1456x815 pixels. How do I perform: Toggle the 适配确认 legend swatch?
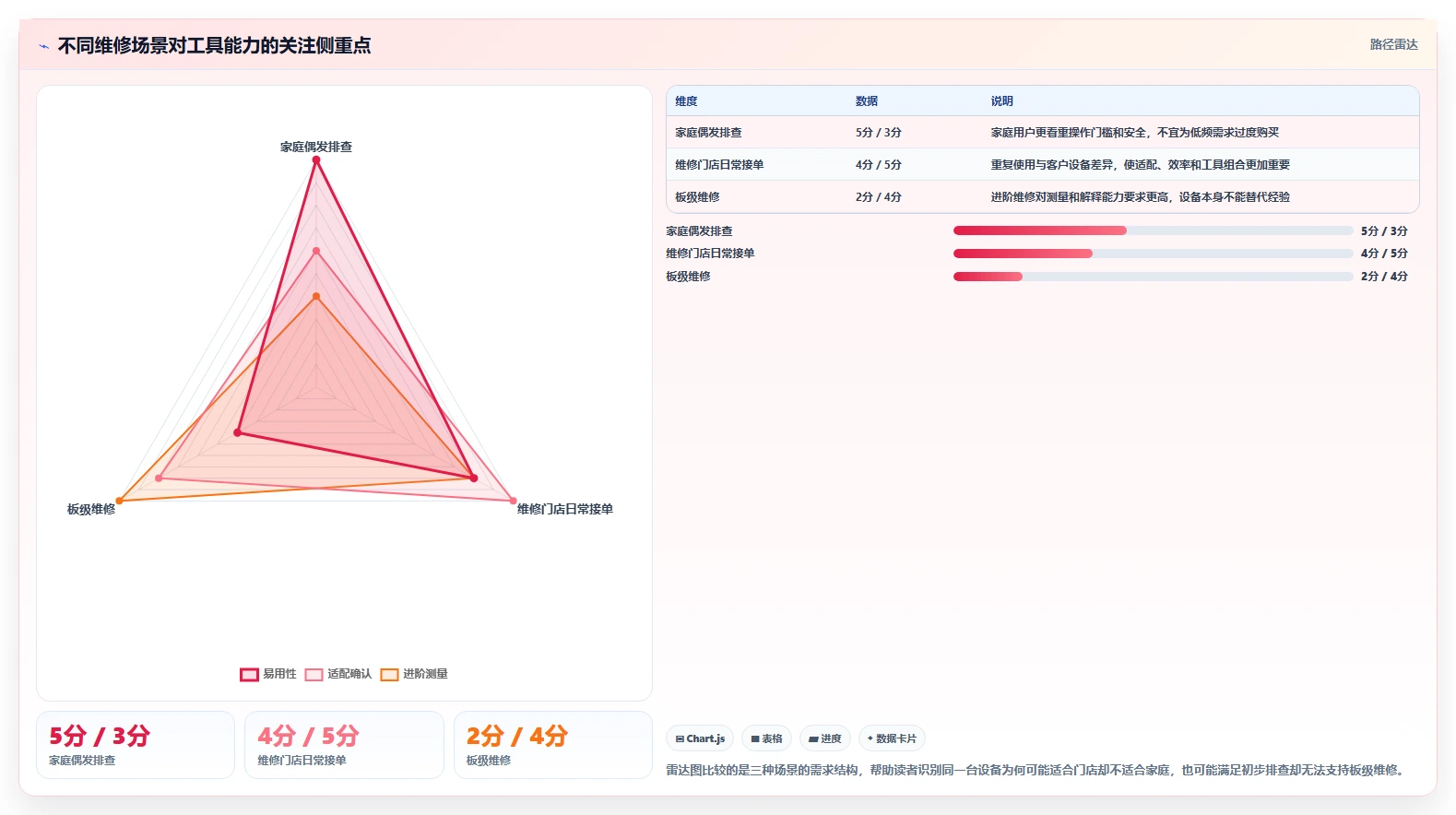[x=314, y=675]
